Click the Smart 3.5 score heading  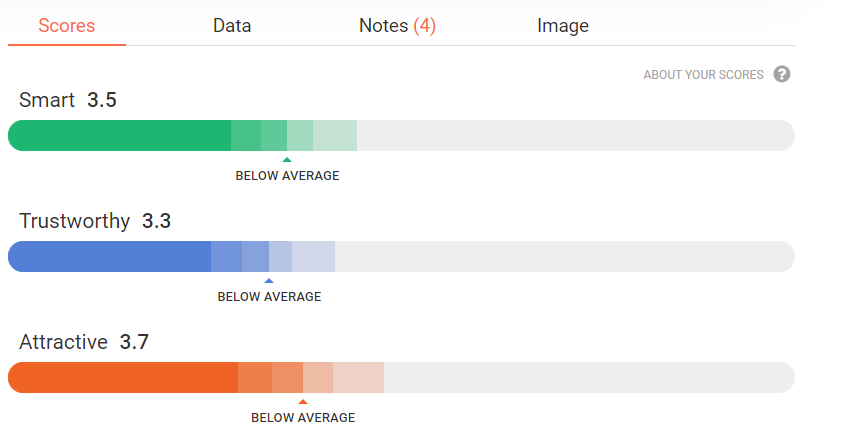[x=69, y=100]
